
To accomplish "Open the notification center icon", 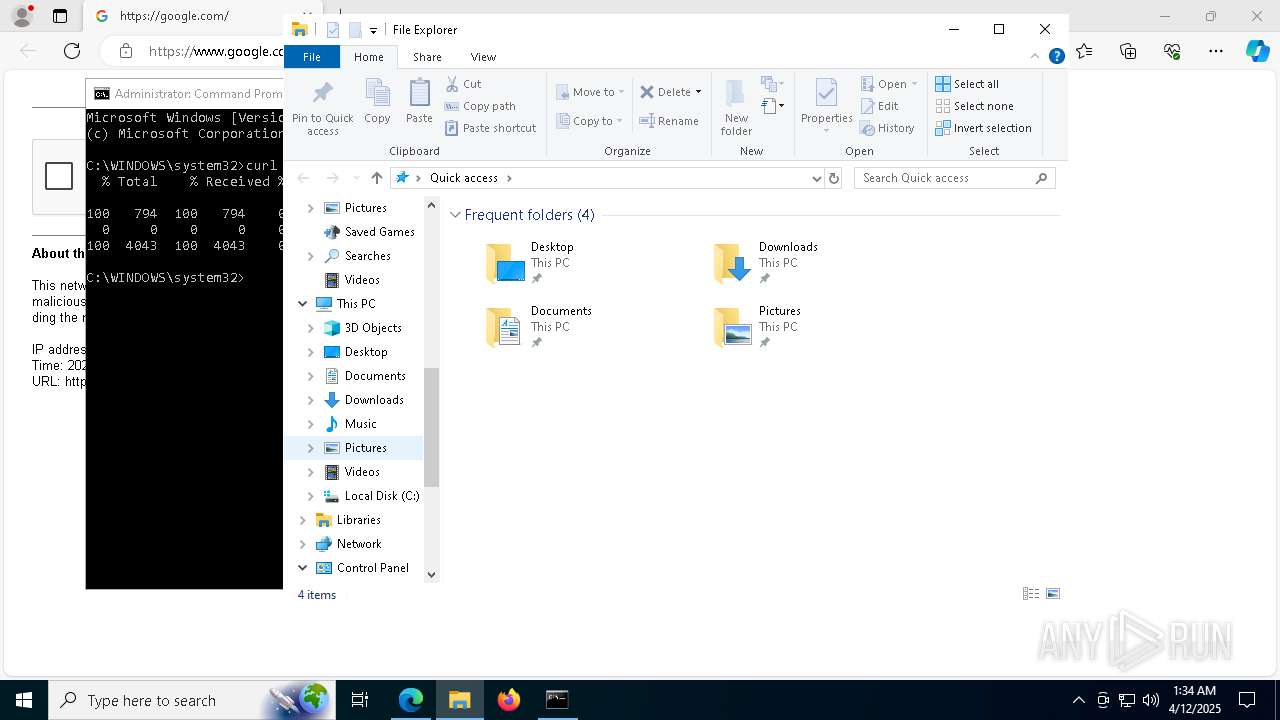I will 1247,700.
